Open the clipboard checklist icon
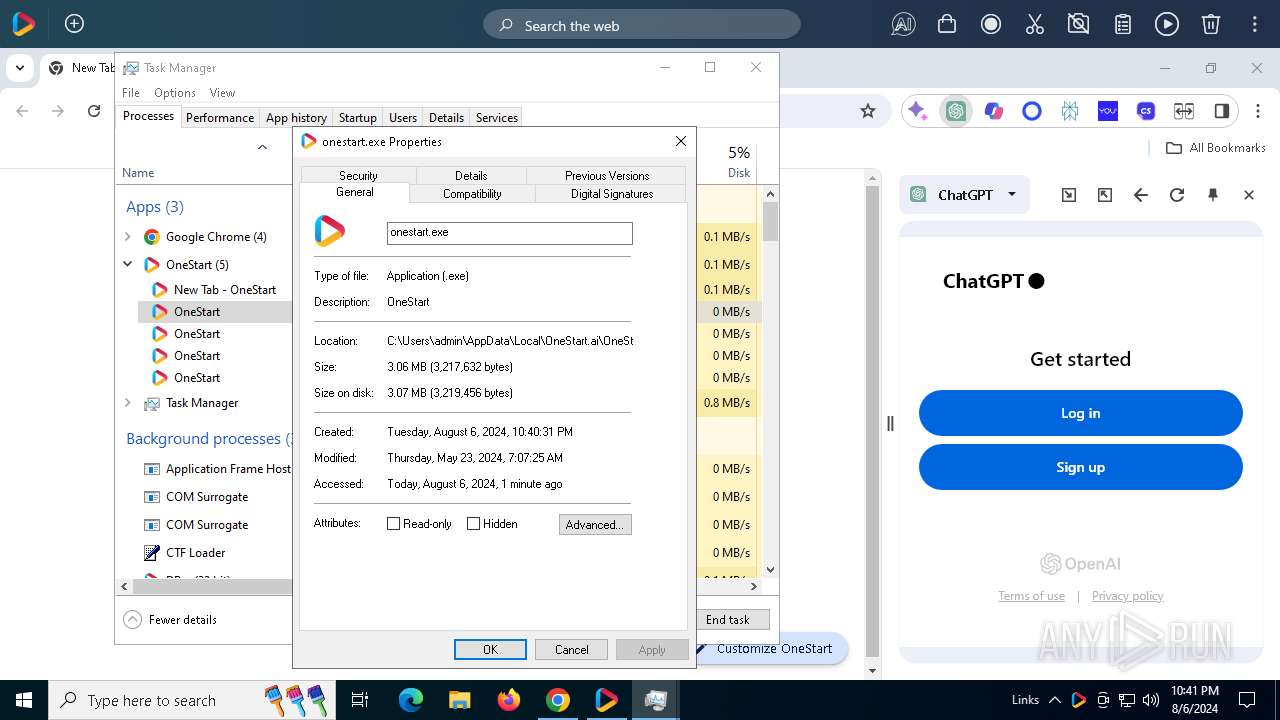The width and height of the screenshot is (1280, 720). [x=1123, y=25]
